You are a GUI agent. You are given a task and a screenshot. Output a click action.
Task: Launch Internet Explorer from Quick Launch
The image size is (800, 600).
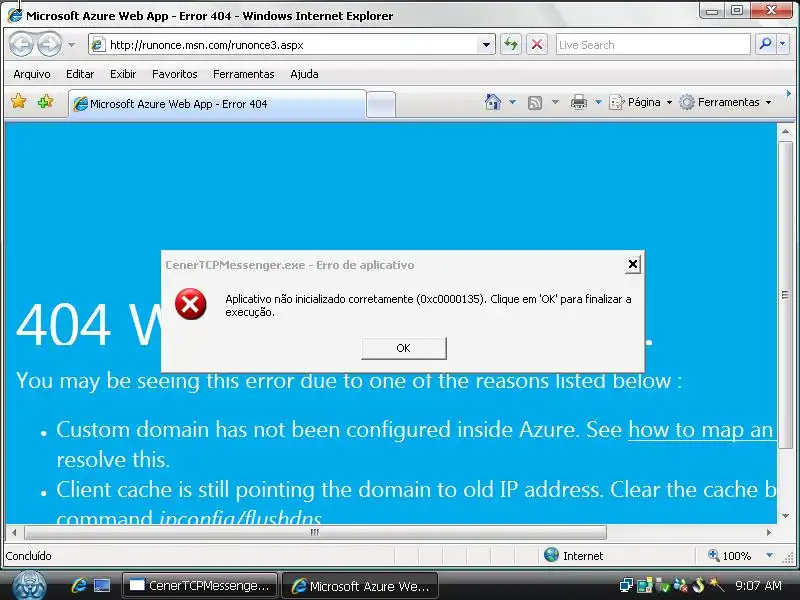pyautogui.click(x=79, y=585)
